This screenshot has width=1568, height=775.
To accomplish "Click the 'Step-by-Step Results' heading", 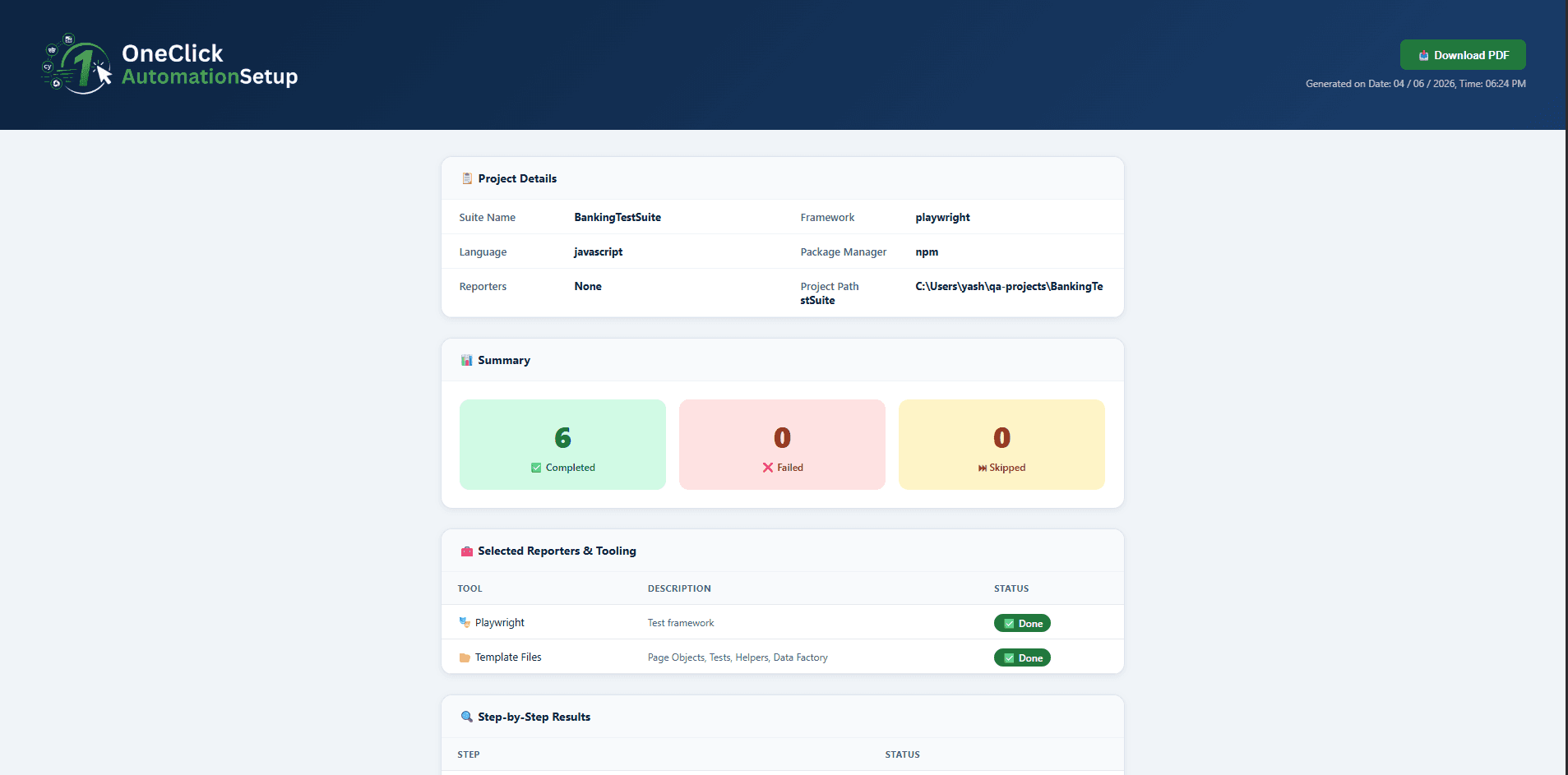I will click(534, 717).
